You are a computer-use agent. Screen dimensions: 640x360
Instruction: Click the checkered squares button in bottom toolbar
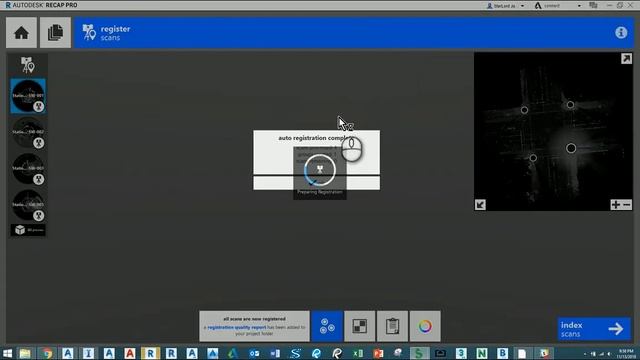[x=360, y=327]
